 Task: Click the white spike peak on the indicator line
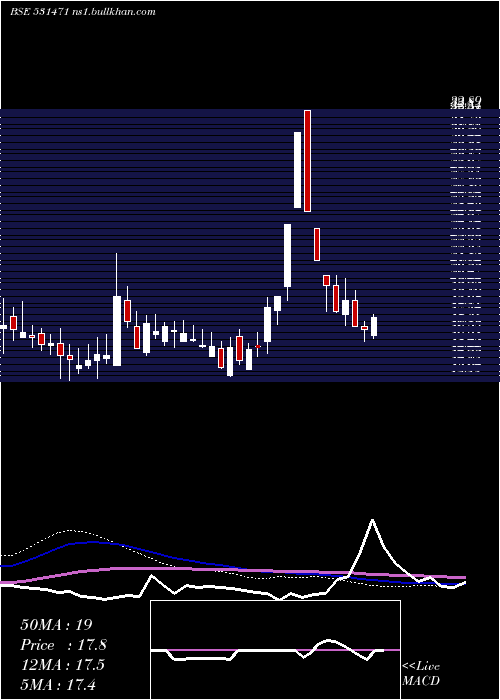[372, 521]
